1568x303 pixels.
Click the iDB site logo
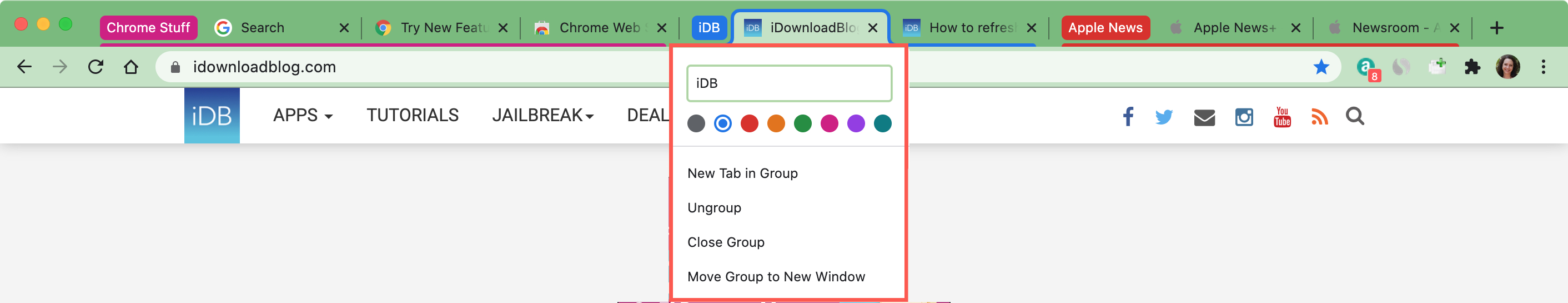(212, 115)
